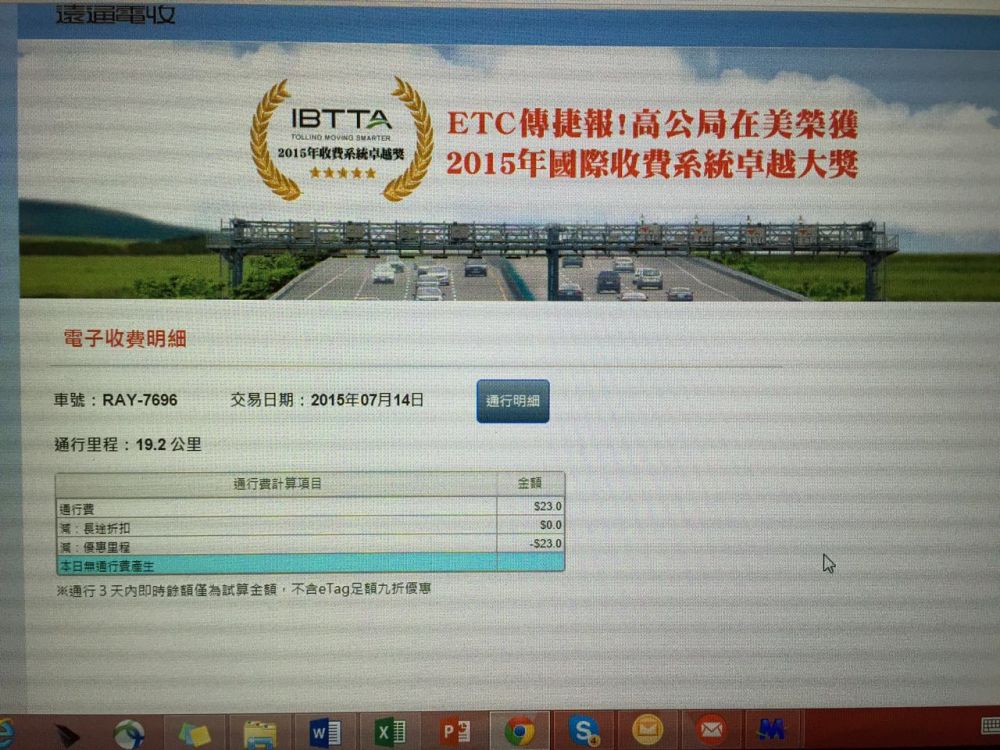Image resolution: width=1000 pixels, height=750 pixels.
Task: Click the 通行明細 button
Action: pos(513,401)
